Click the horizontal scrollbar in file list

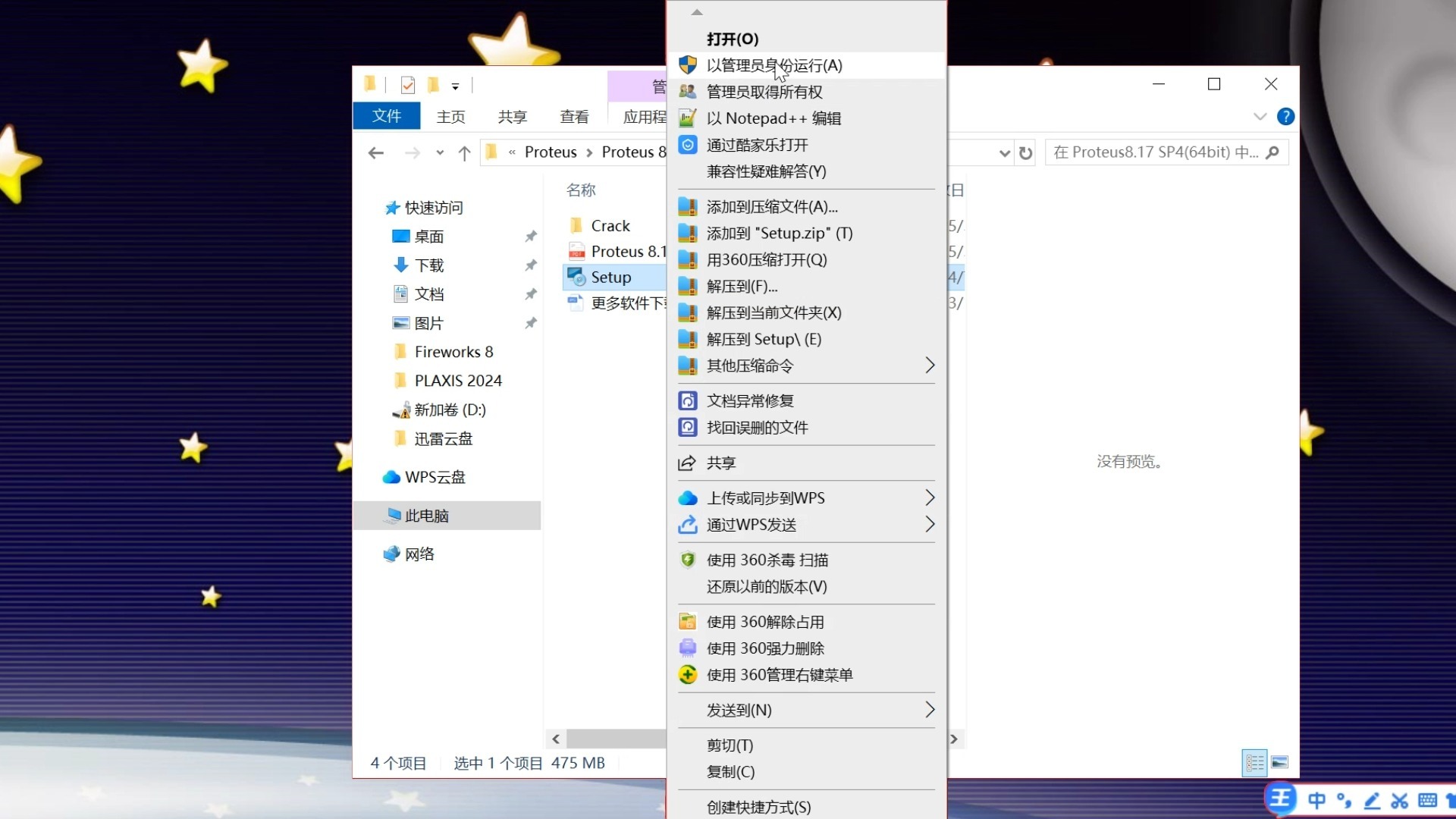(616, 739)
